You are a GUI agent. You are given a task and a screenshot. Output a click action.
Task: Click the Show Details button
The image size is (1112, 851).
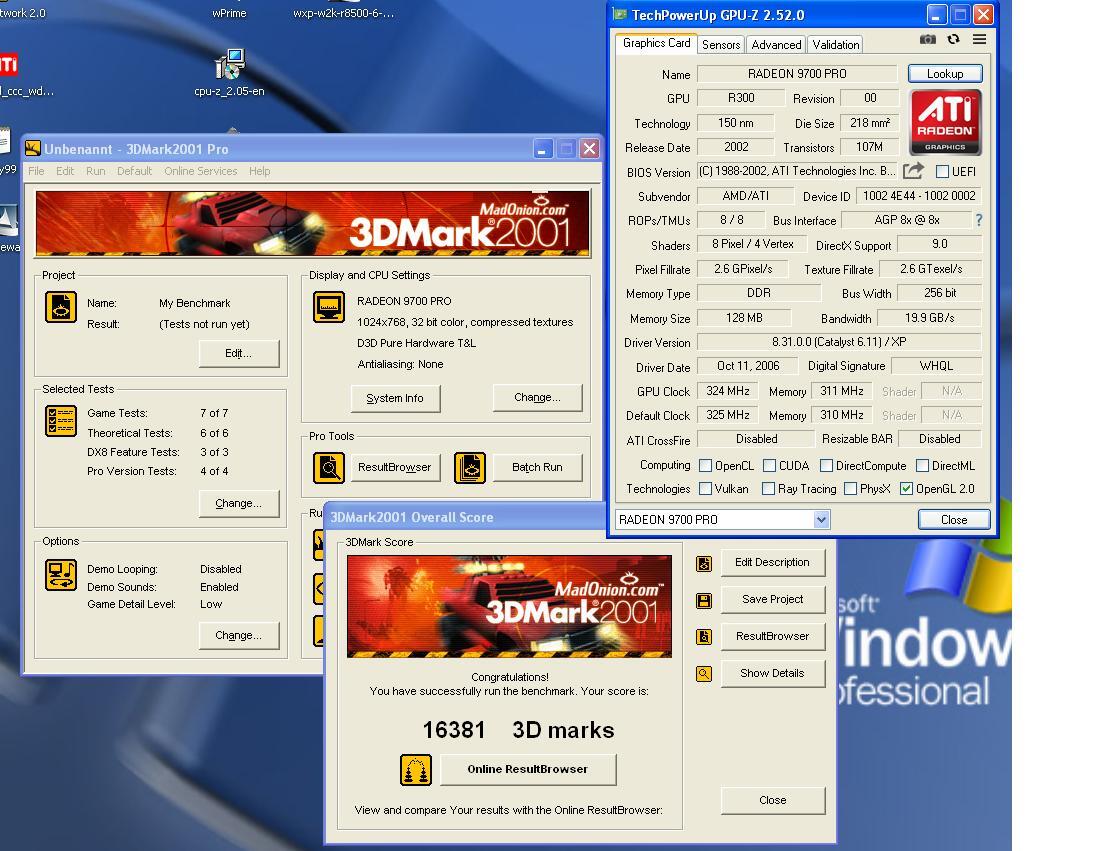tap(772, 673)
